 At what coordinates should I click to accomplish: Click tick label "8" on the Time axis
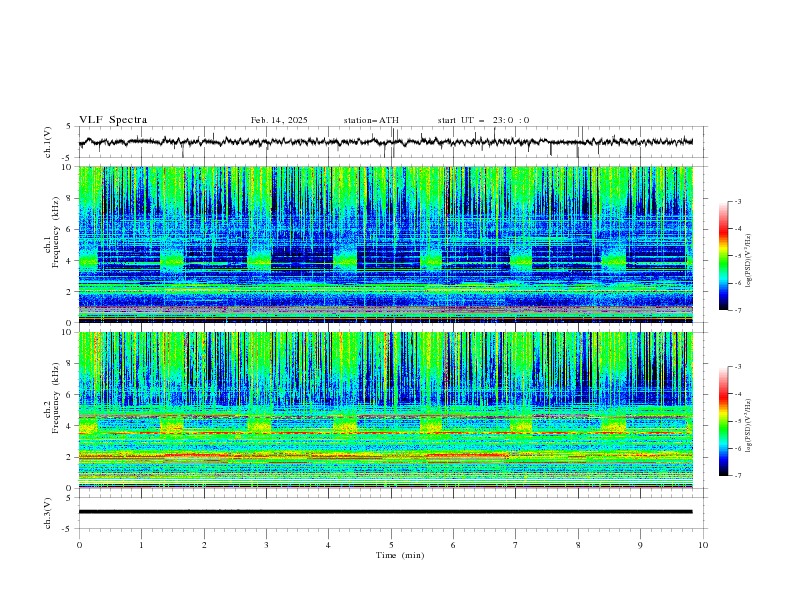click(x=578, y=545)
